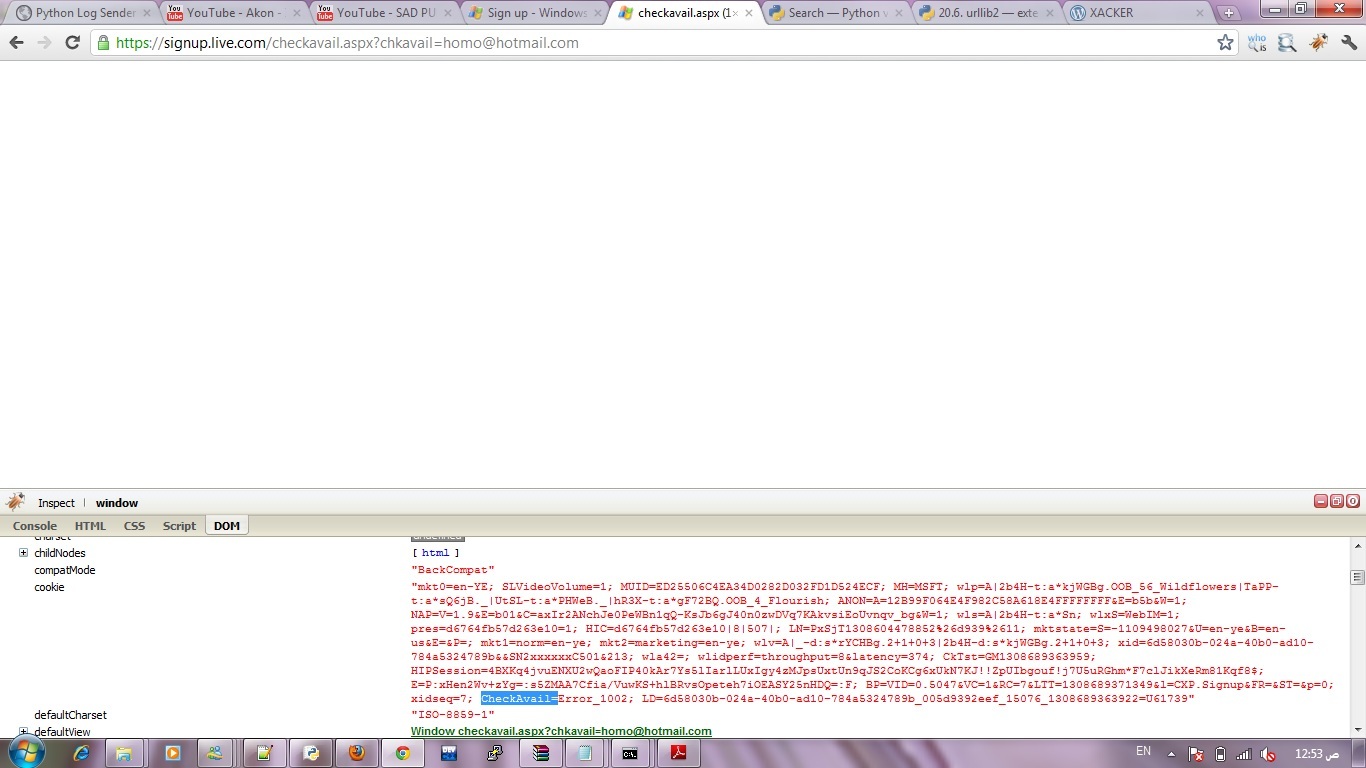Switch to the Console tab in Firebug
Viewport: 1366px width, 768px height.
(35, 526)
